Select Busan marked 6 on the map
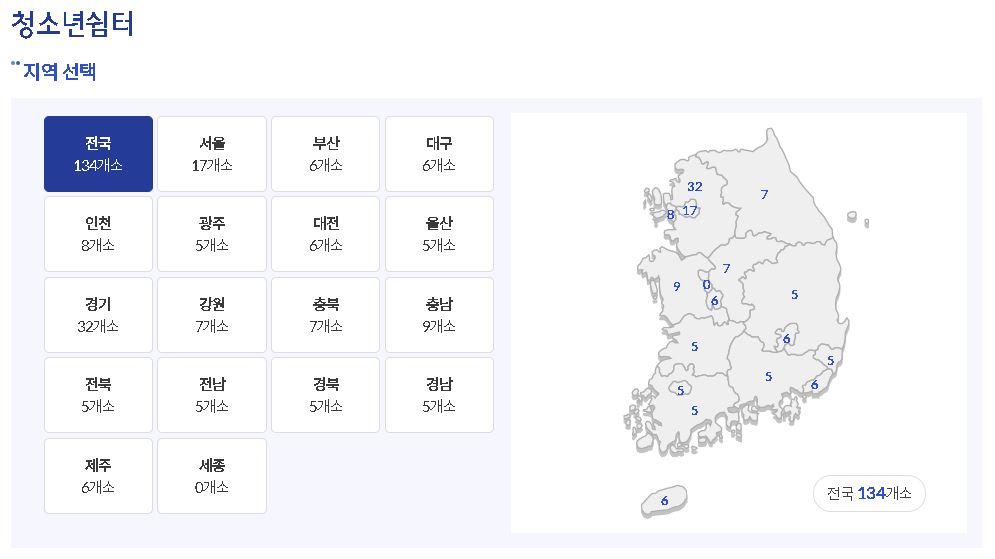The image size is (995, 559). (x=815, y=385)
